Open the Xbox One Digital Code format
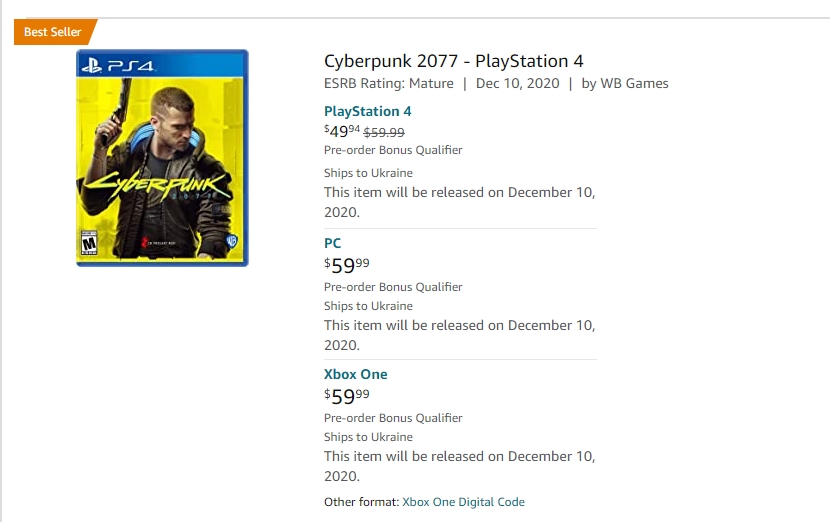830x522 pixels. click(x=463, y=502)
